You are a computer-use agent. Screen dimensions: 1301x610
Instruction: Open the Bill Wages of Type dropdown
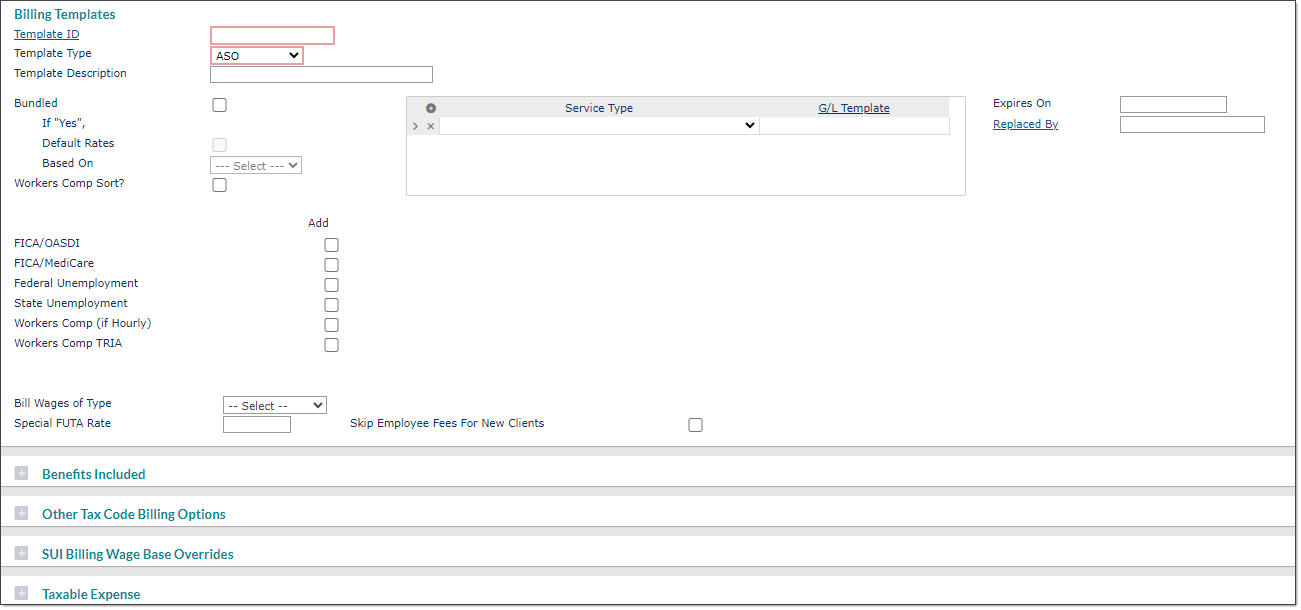[x=274, y=405]
